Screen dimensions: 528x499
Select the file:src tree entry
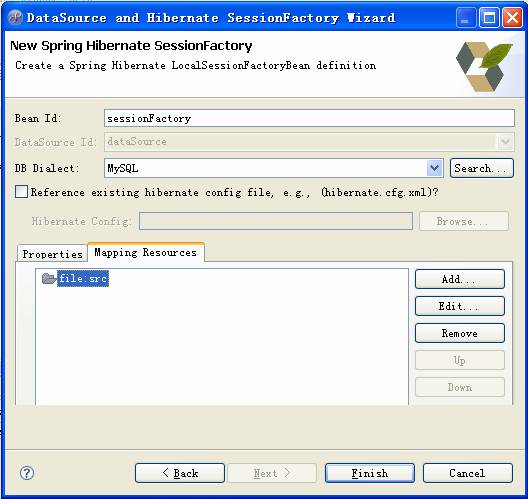pyautogui.click(x=83, y=278)
